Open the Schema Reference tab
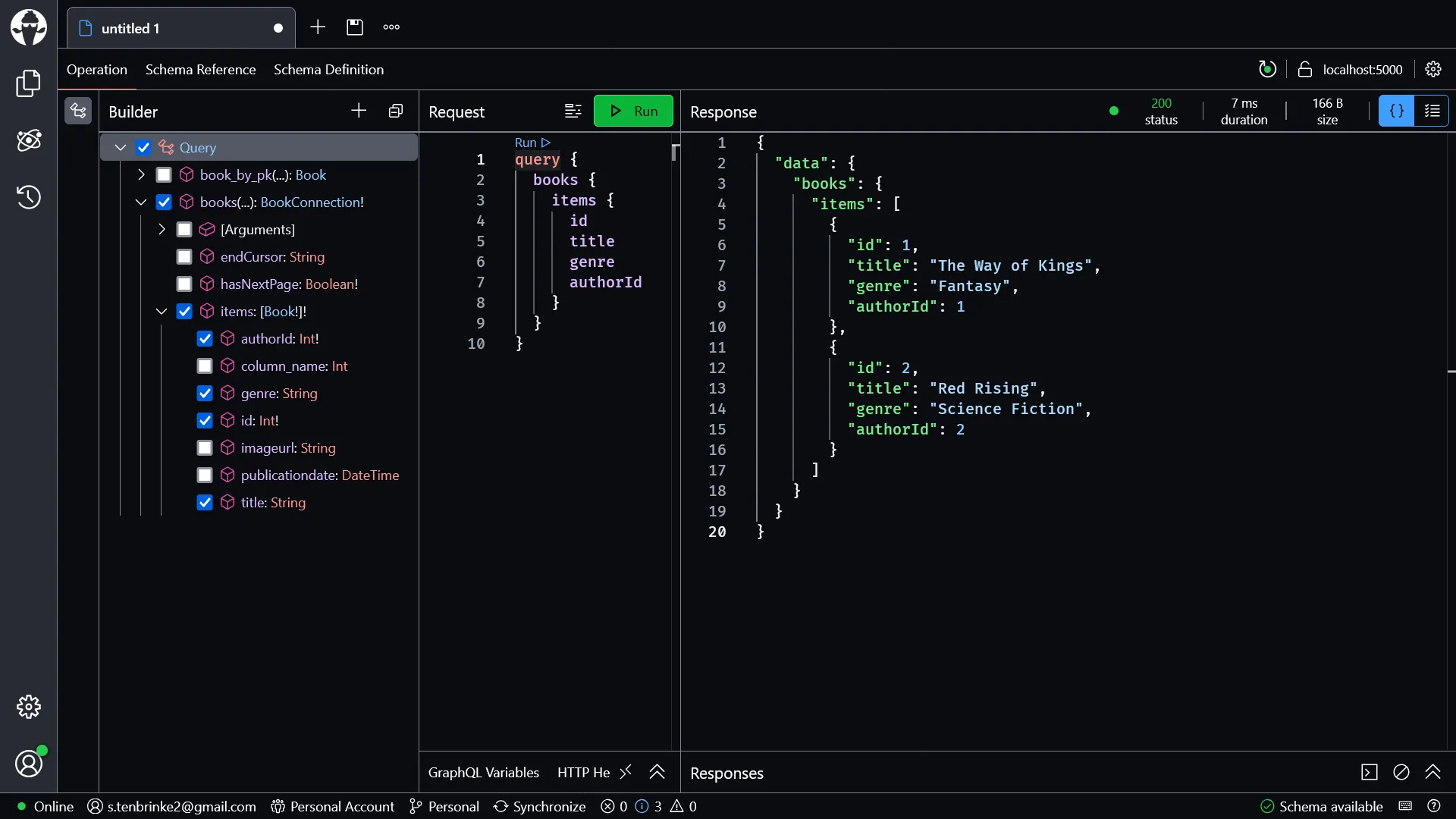The width and height of the screenshot is (1456, 819). 200,69
